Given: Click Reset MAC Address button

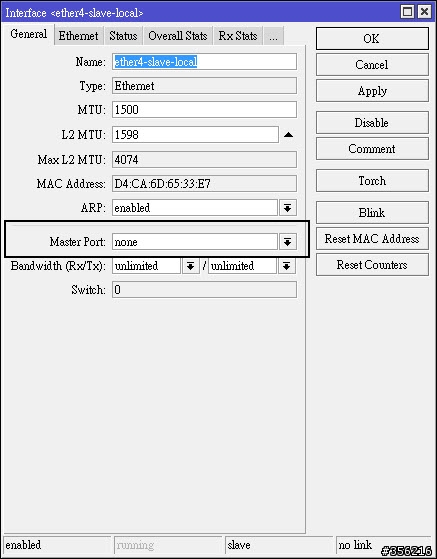Looking at the screenshot, I should [x=372, y=239].
